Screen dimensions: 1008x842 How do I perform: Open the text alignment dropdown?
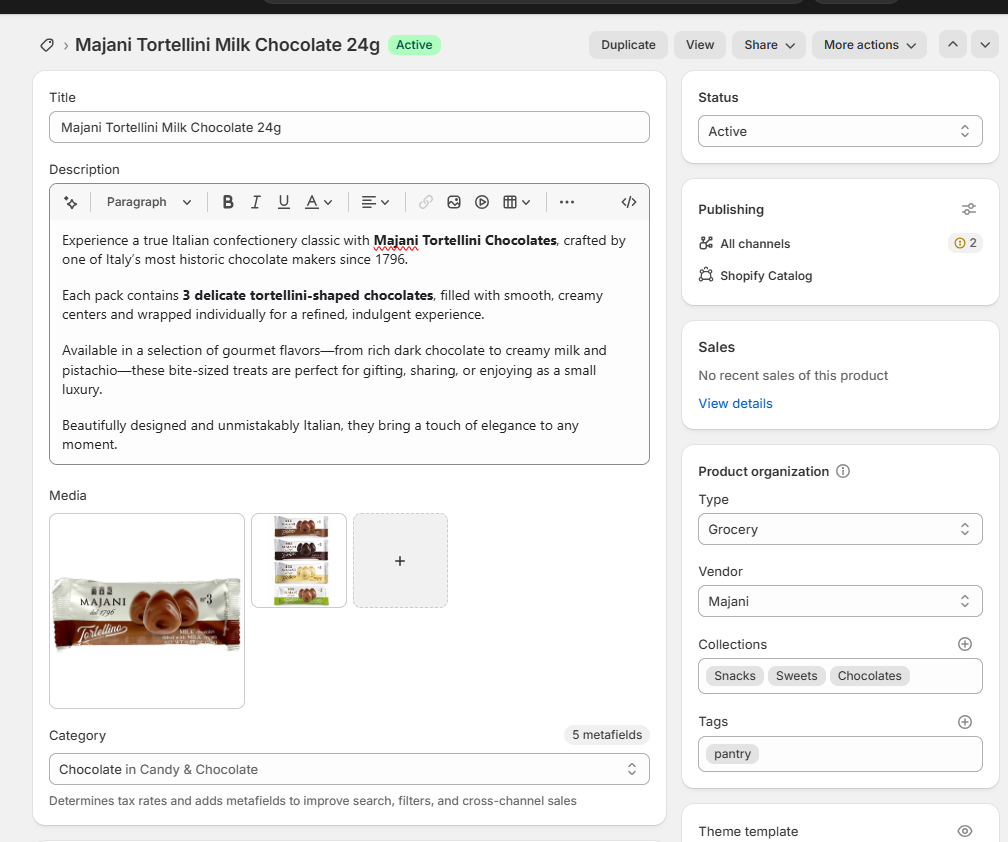click(x=375, y=202)
